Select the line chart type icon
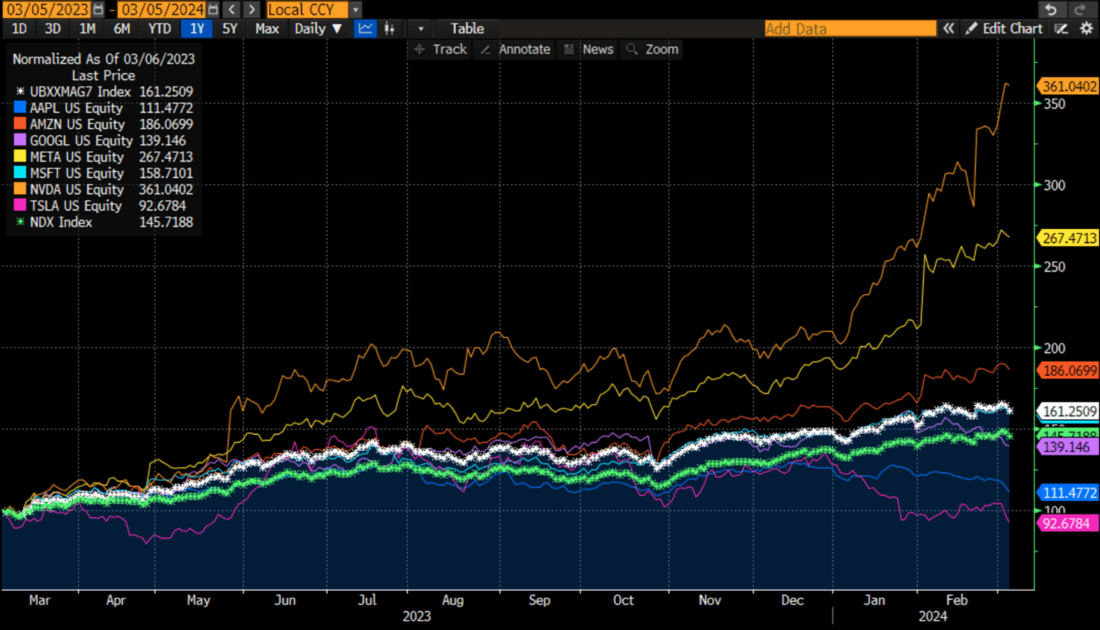This screenshot has width=1100, height=630. click(367, 28)
